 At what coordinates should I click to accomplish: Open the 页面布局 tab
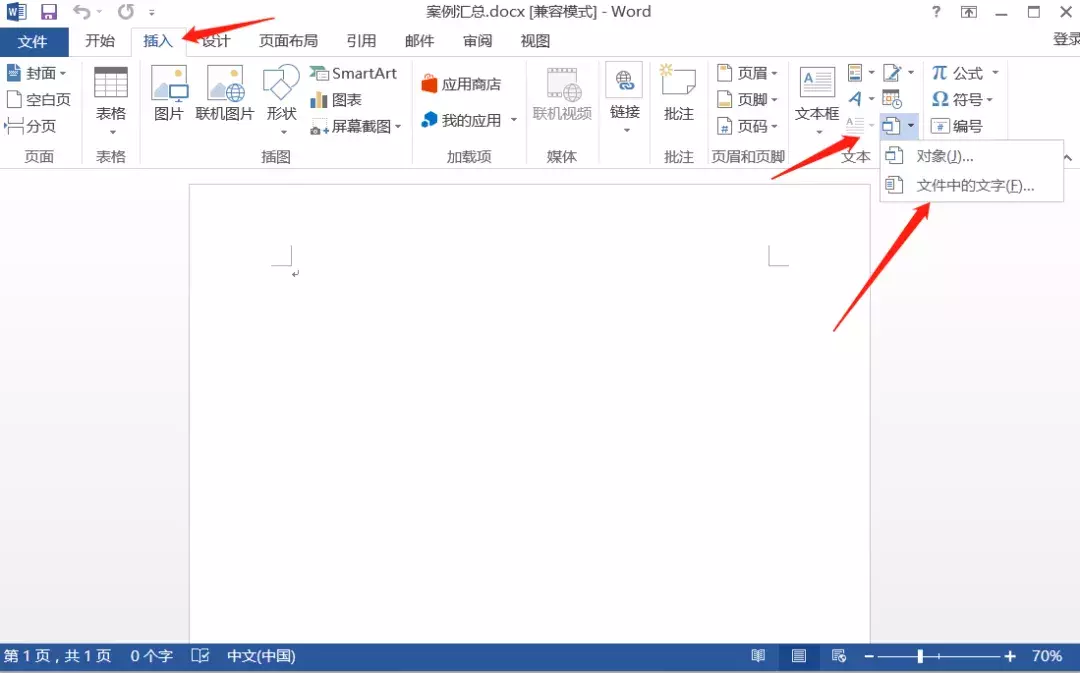pos(288,41)
